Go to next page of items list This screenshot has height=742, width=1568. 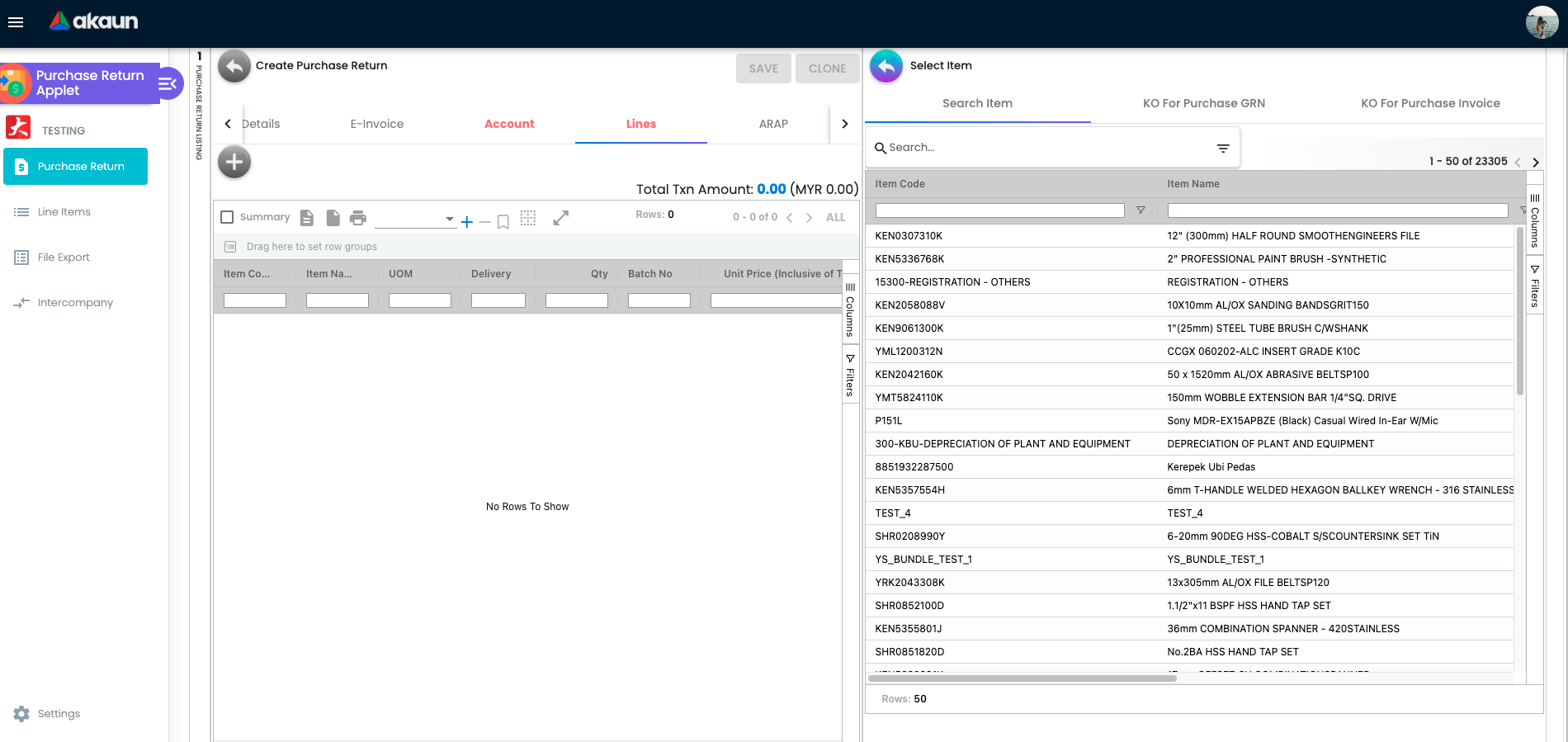[1536, 162]
